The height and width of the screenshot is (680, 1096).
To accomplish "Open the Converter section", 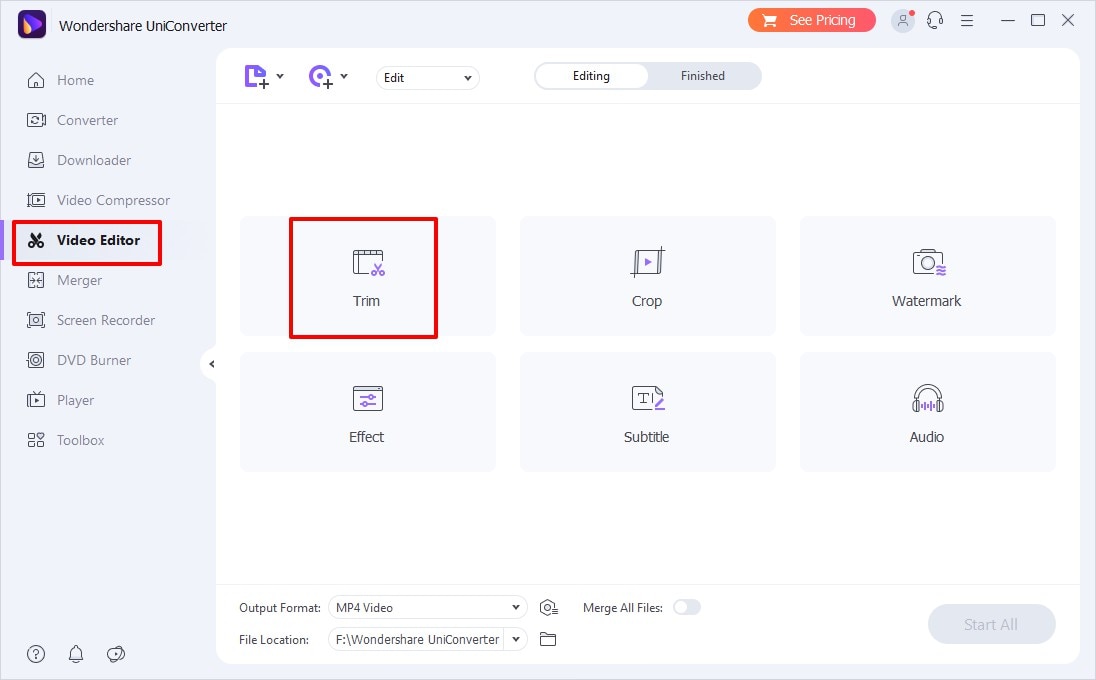I will pyautogui.click(x=73, y=120).
